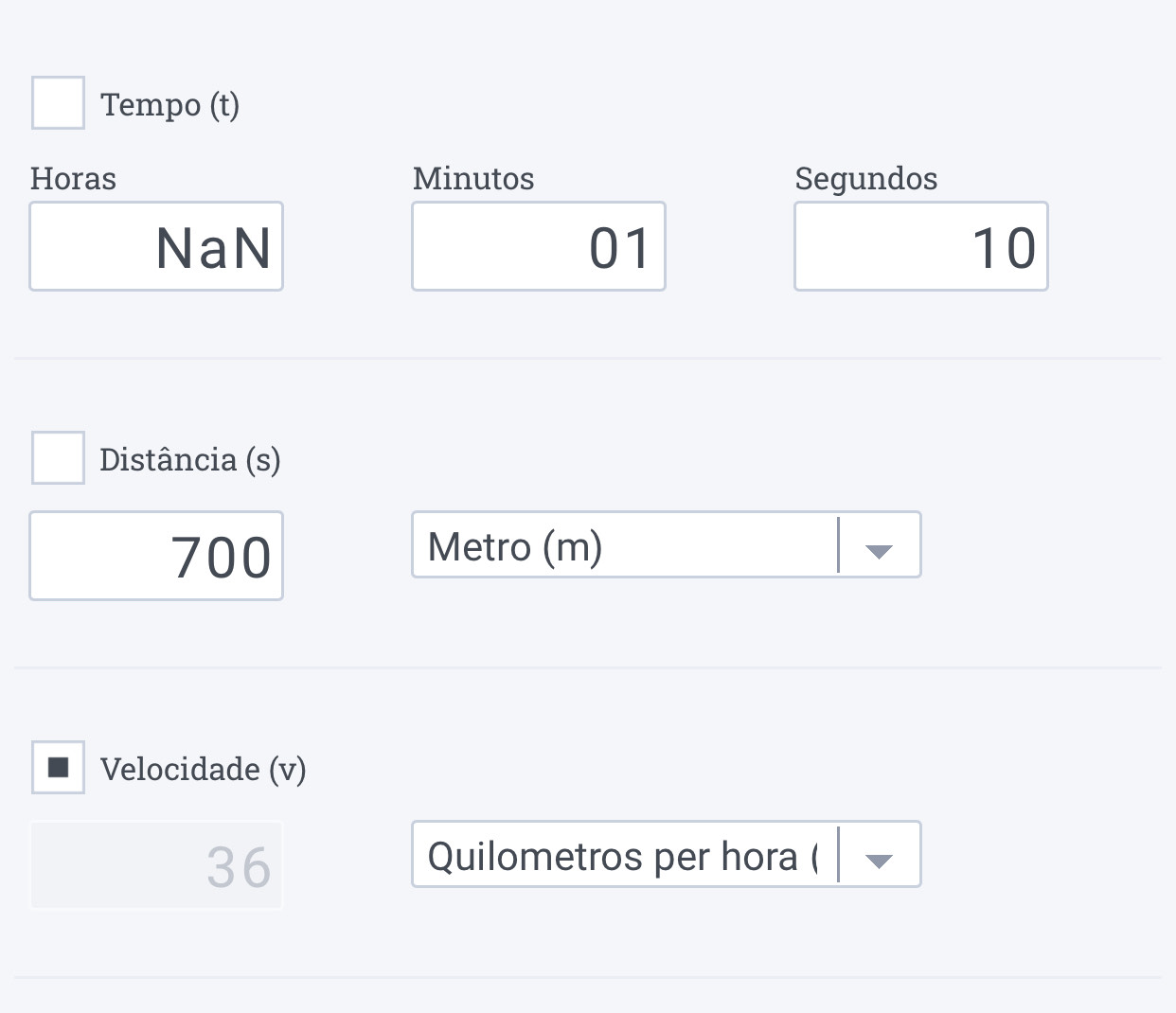Click the Horas label
The width and height of the screenshot is (1176, 1013).
73,179
